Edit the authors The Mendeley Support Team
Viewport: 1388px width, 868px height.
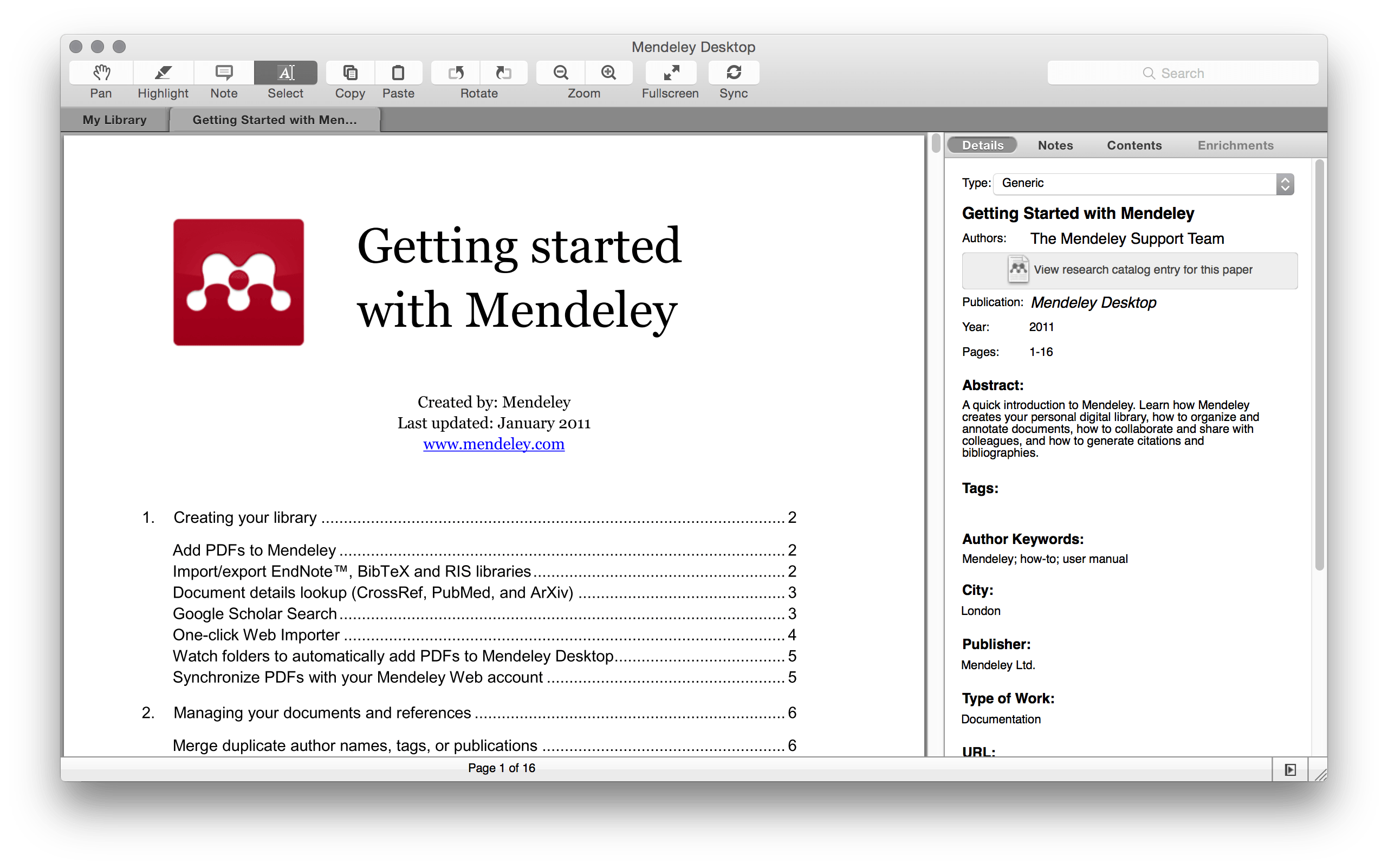tap(1127, 238)
